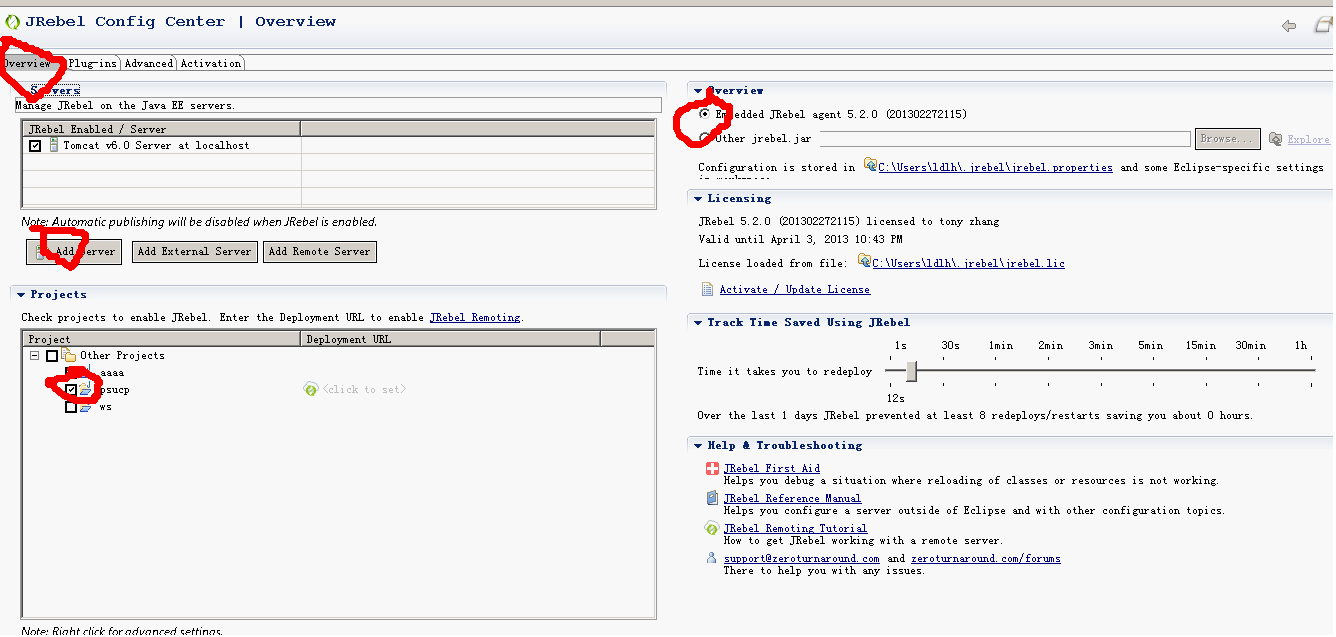The height and width of the screenshot is (637, 1336).
Task: Click the file icon before jrebel.properties path
Action: [868, 165]
